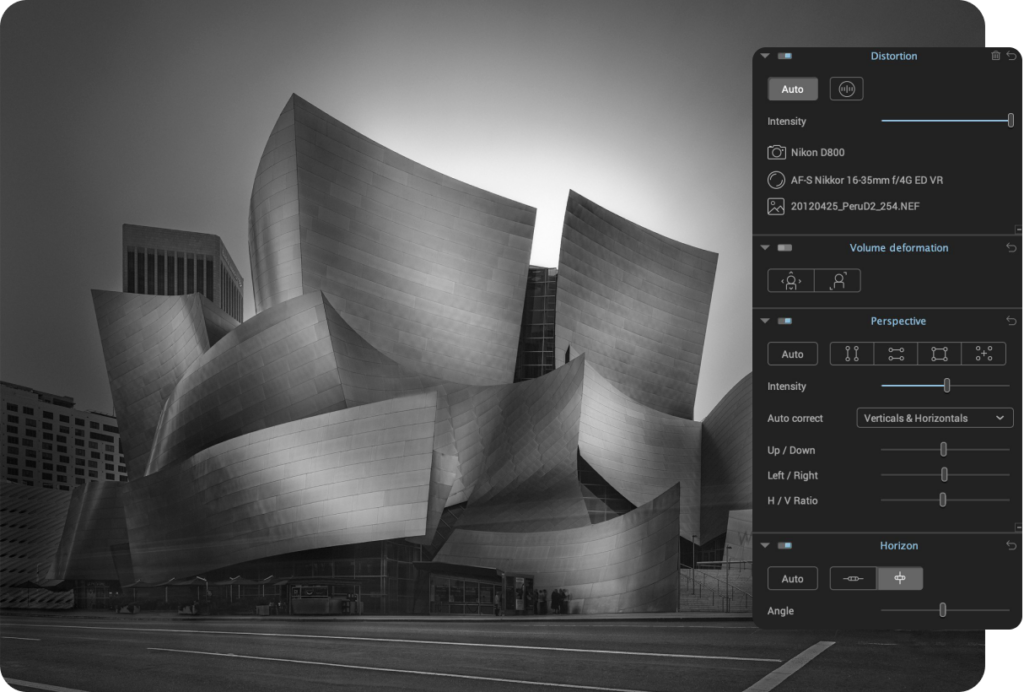This screenshot has height=692, width=1024.
Task: Select the force parallel verticals tool
Action: 852,354
